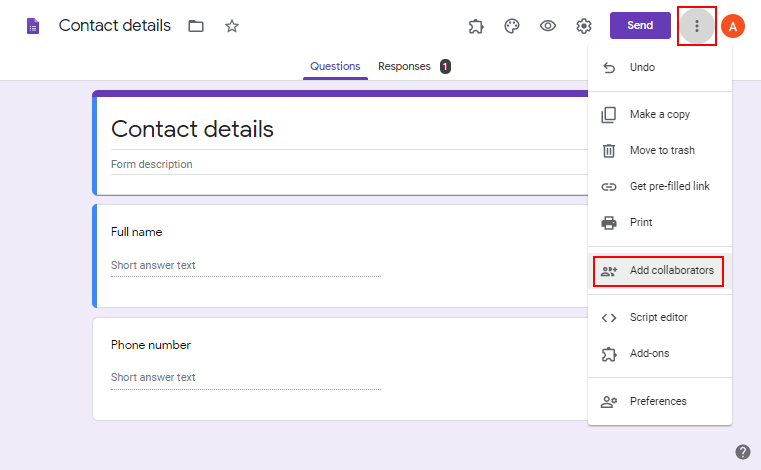Switch to the Questions tab

coord(335,67)
